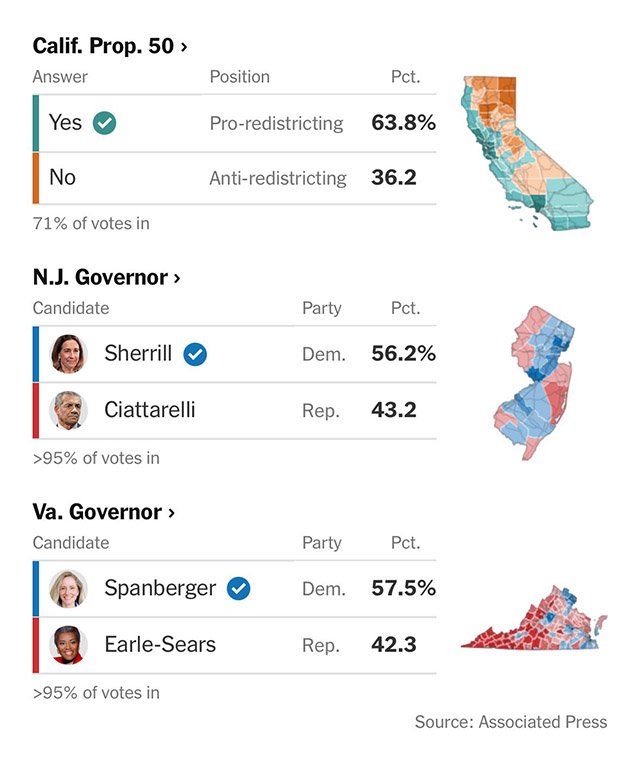
Task: Click the California county results map
Action: point(526,153)
